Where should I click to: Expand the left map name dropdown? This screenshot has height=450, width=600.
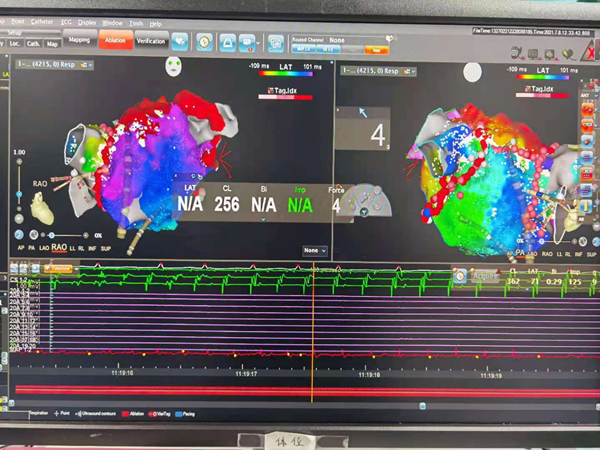[x=87, y=65]
